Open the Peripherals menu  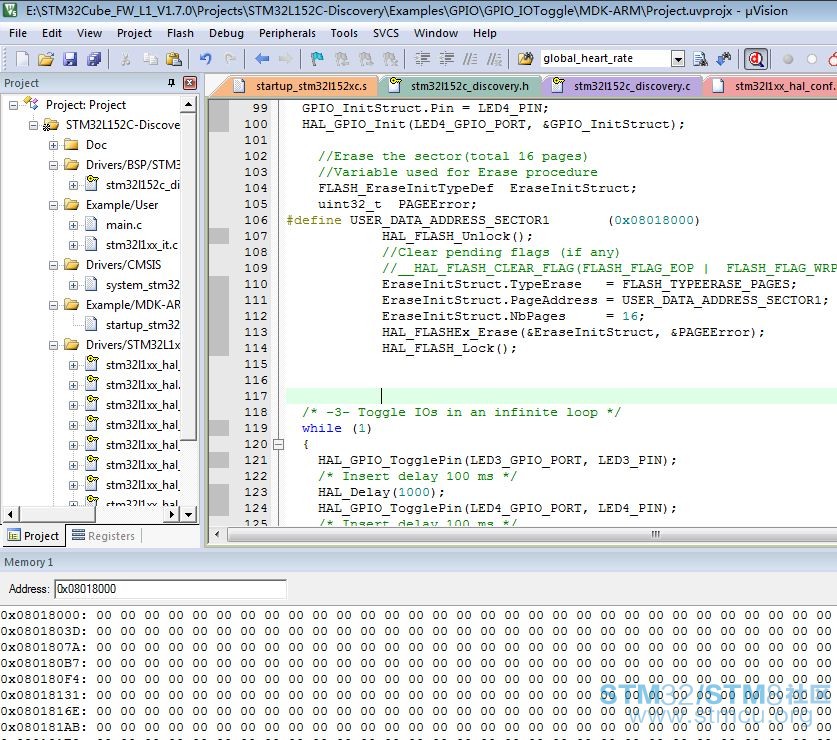287,33
